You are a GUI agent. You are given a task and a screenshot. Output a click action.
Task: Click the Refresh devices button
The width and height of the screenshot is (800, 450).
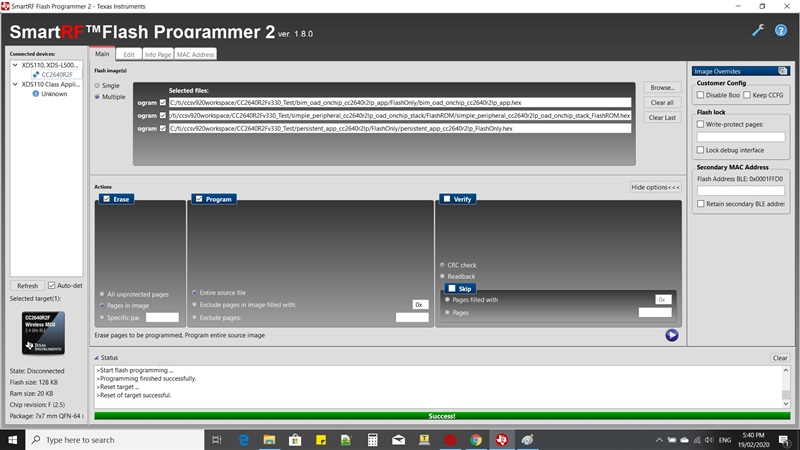(x=28, y=286)
